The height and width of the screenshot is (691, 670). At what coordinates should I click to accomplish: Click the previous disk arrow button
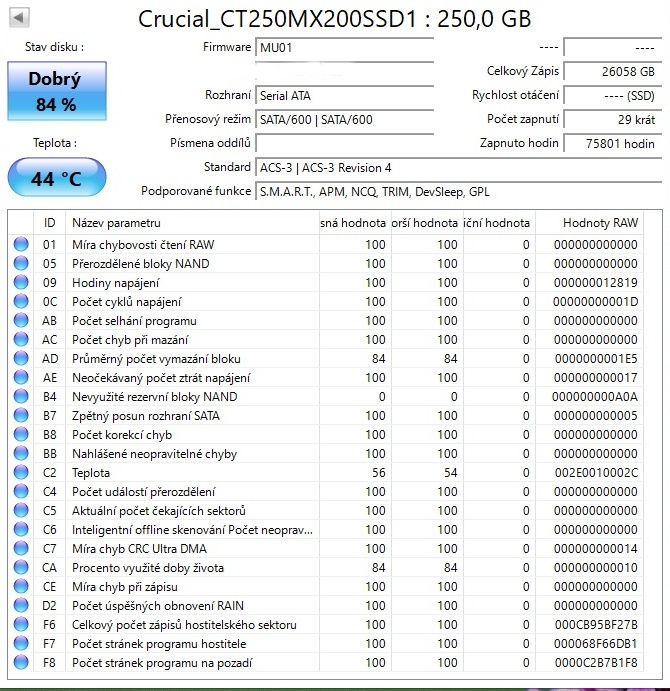[19, 18]
